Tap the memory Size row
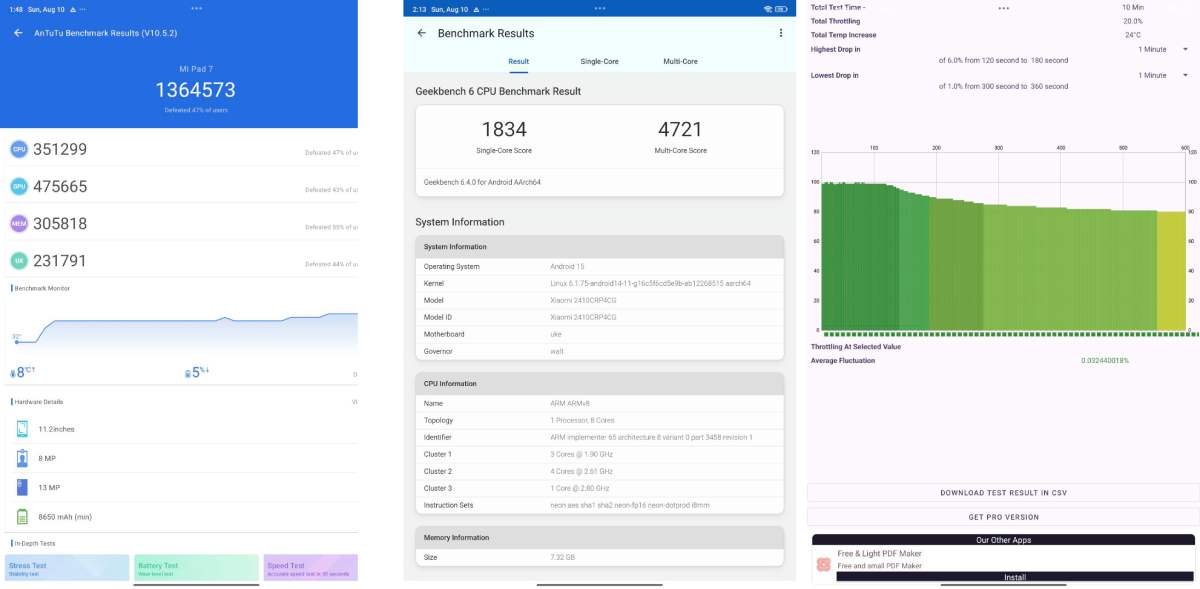 point(599,557)
